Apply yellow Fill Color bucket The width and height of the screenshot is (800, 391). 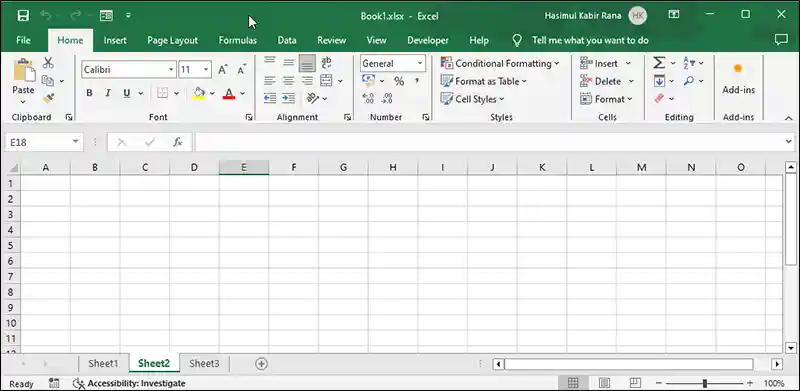point(198,93)
